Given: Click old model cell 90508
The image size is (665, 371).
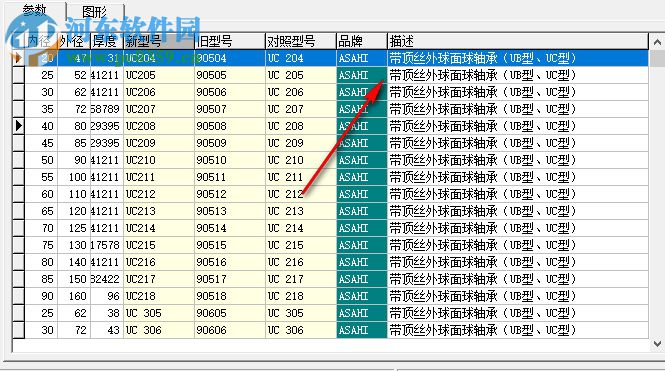Looking at the screenshot, I should pos(230,126).
